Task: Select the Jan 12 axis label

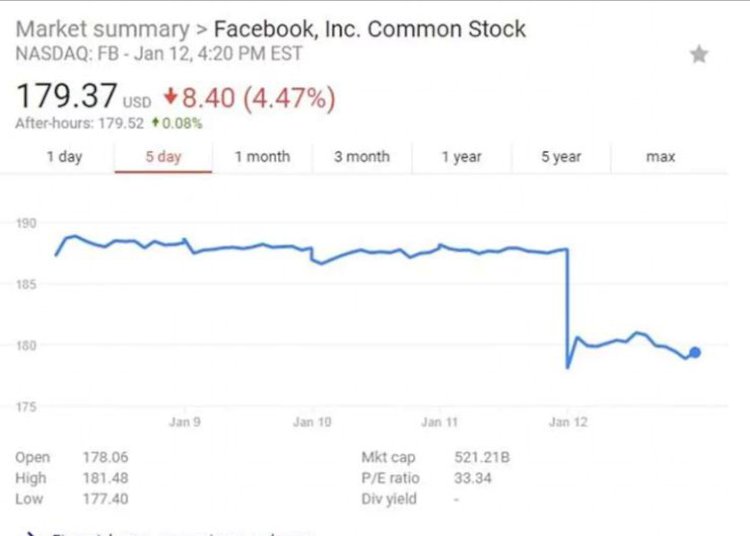Action: pos(567,422)
